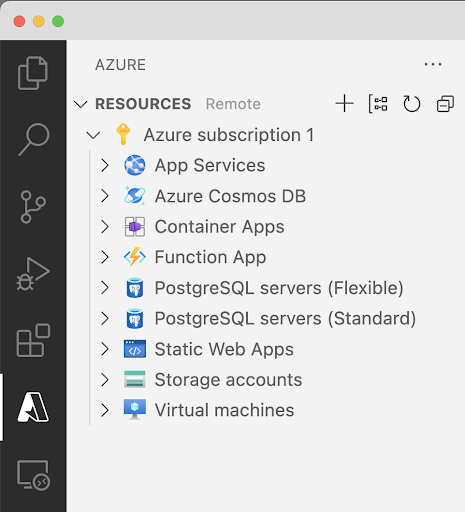Open the Search view in activity bar
Screen dimensions: 465x512
[34, 139]
